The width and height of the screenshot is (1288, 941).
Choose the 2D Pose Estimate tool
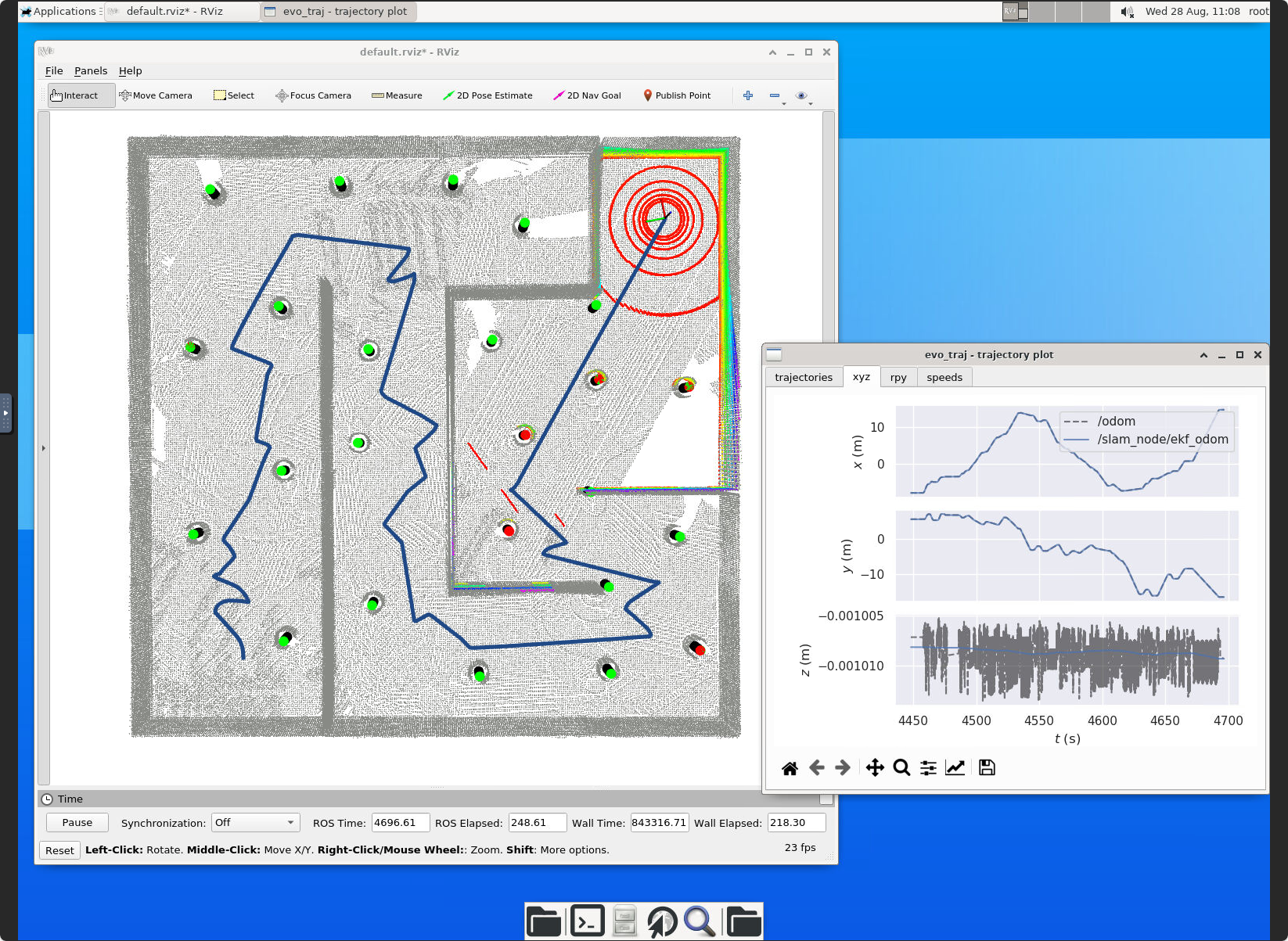[487, 95]
